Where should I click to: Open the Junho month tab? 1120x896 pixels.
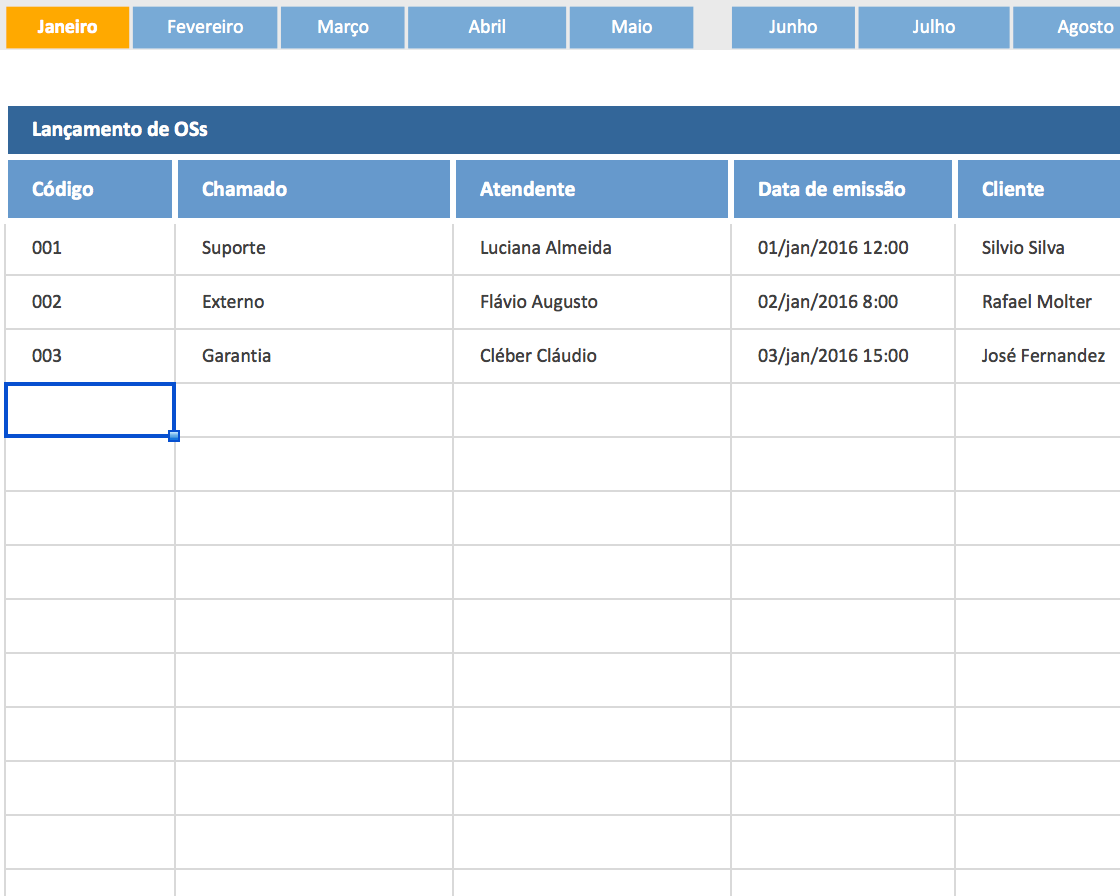[793, 27]
